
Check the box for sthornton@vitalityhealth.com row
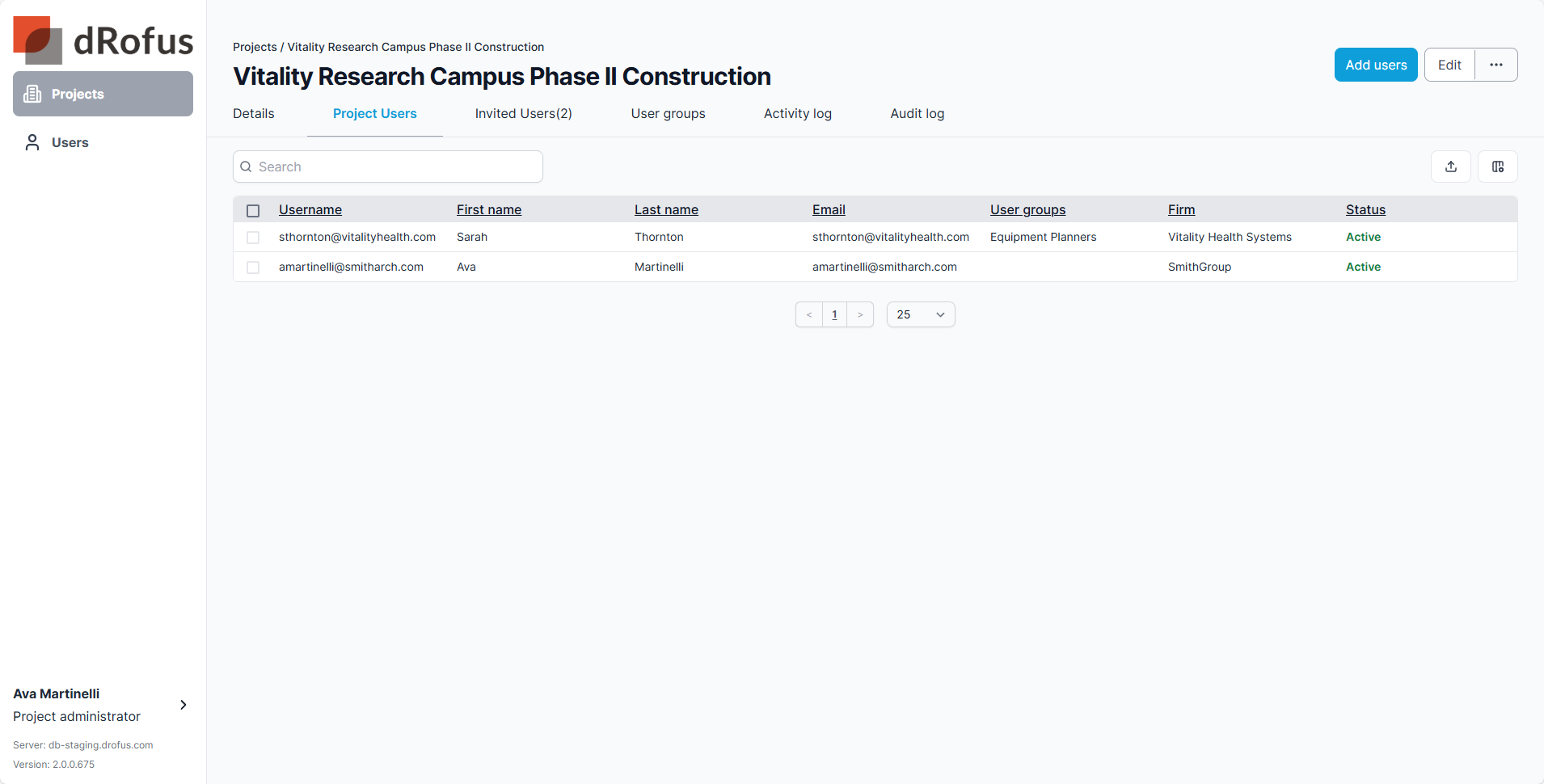(x=253, y=238)
